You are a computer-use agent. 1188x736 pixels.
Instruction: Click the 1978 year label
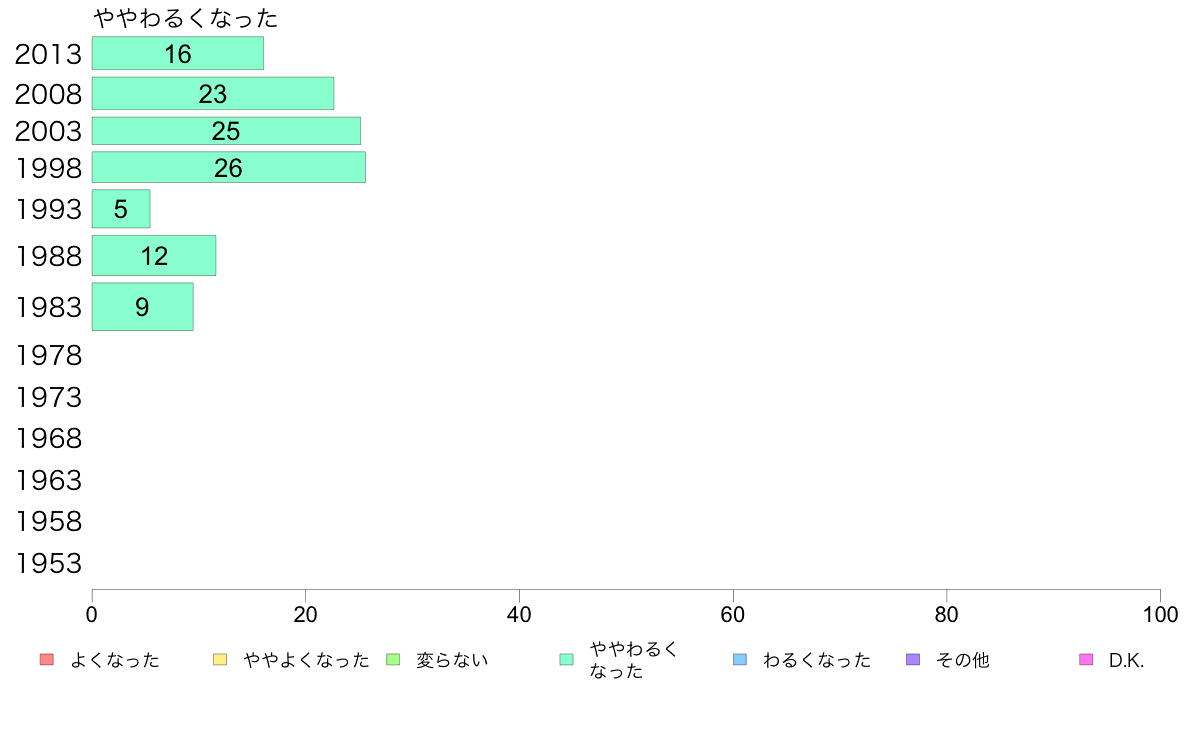pos(48,355)
